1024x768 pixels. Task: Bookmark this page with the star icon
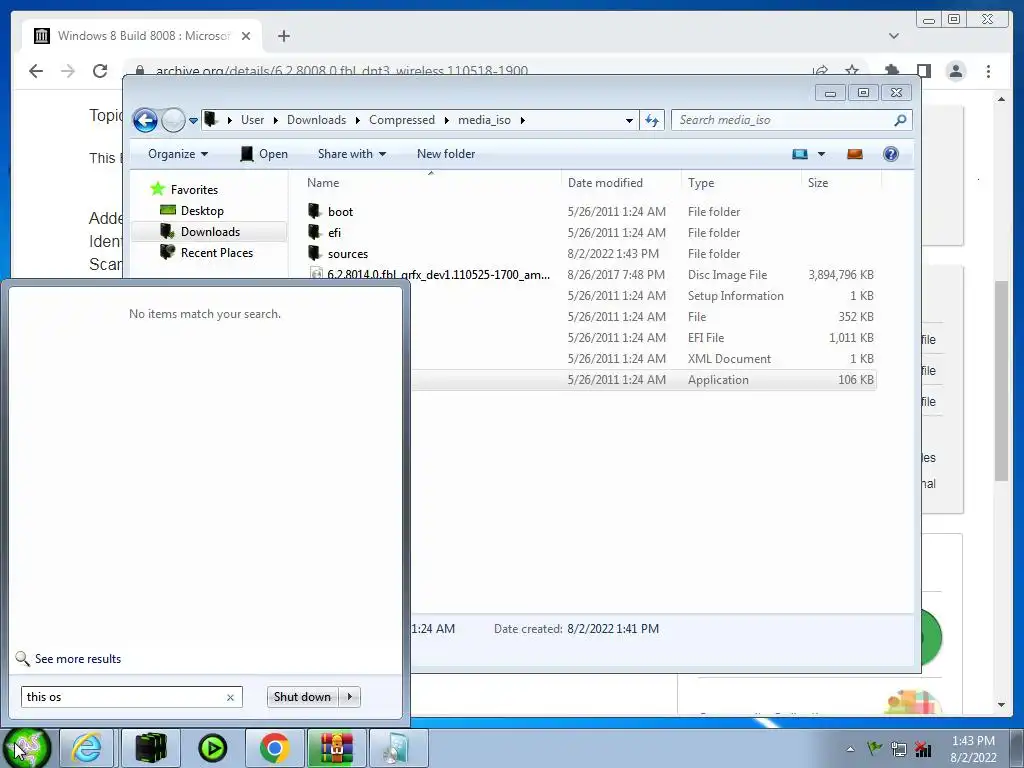852,70
